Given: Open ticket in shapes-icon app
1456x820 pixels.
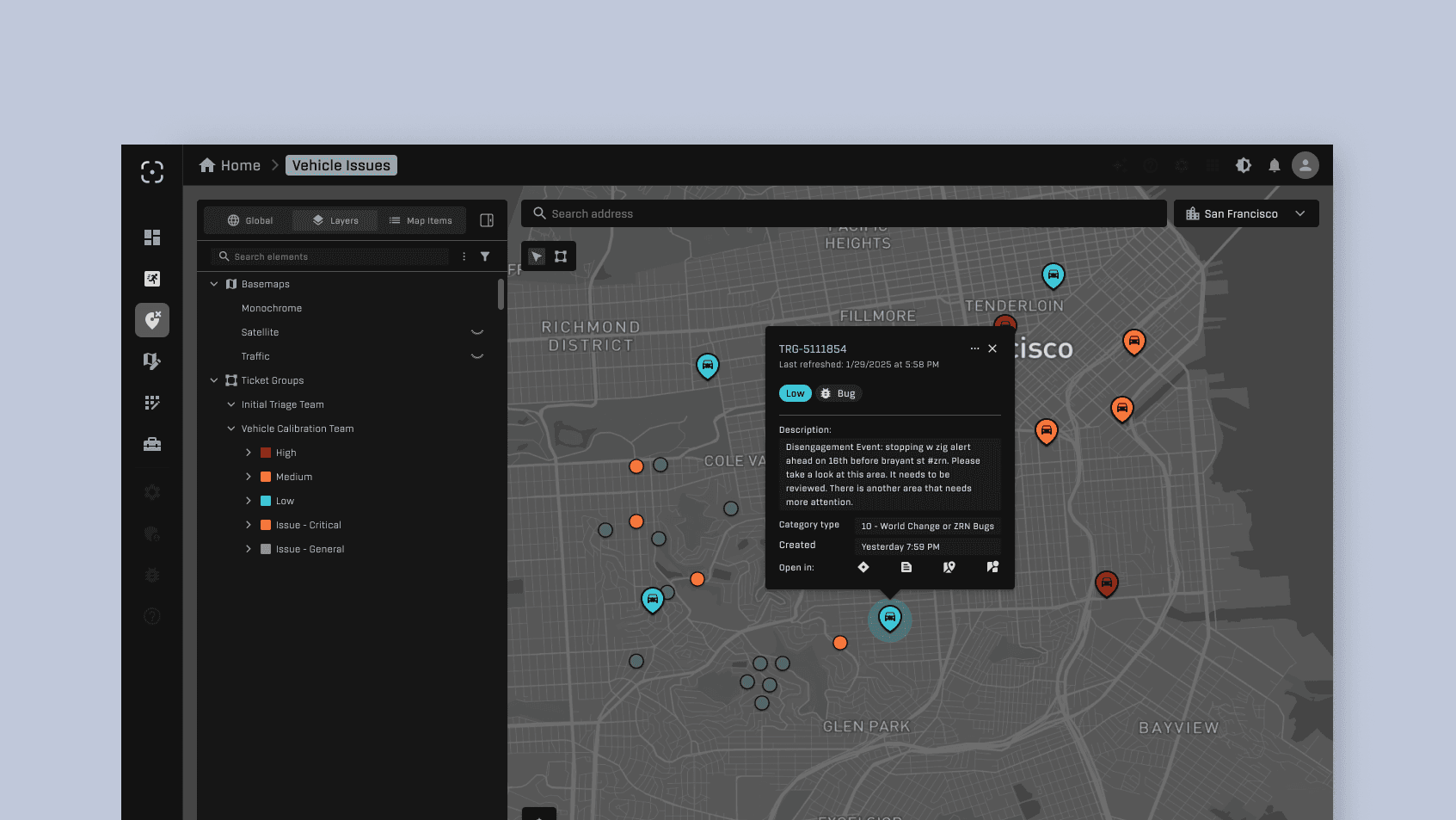Looking at the screenshot, I should [x=992, y=567].
